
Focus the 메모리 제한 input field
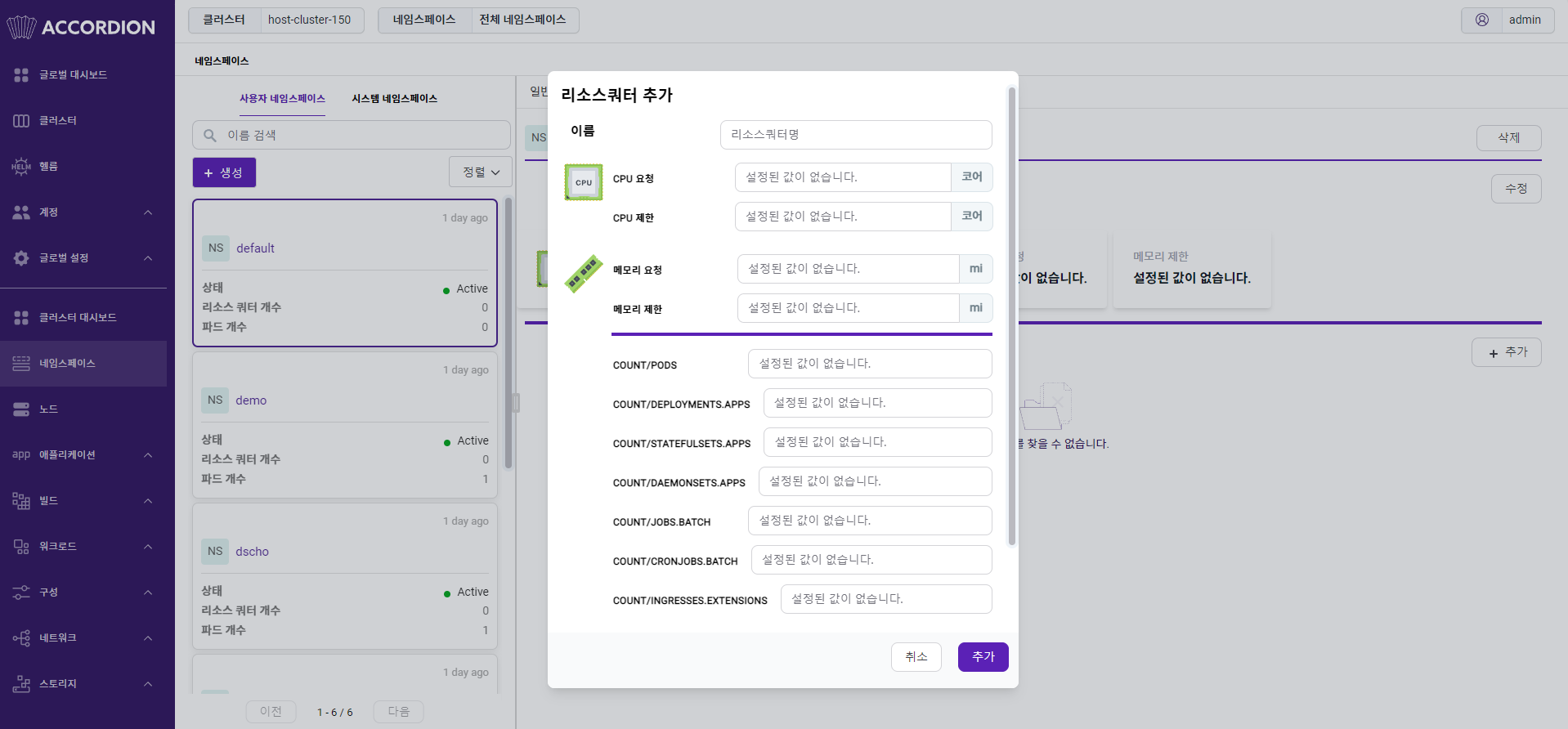[x=848, y=308]
